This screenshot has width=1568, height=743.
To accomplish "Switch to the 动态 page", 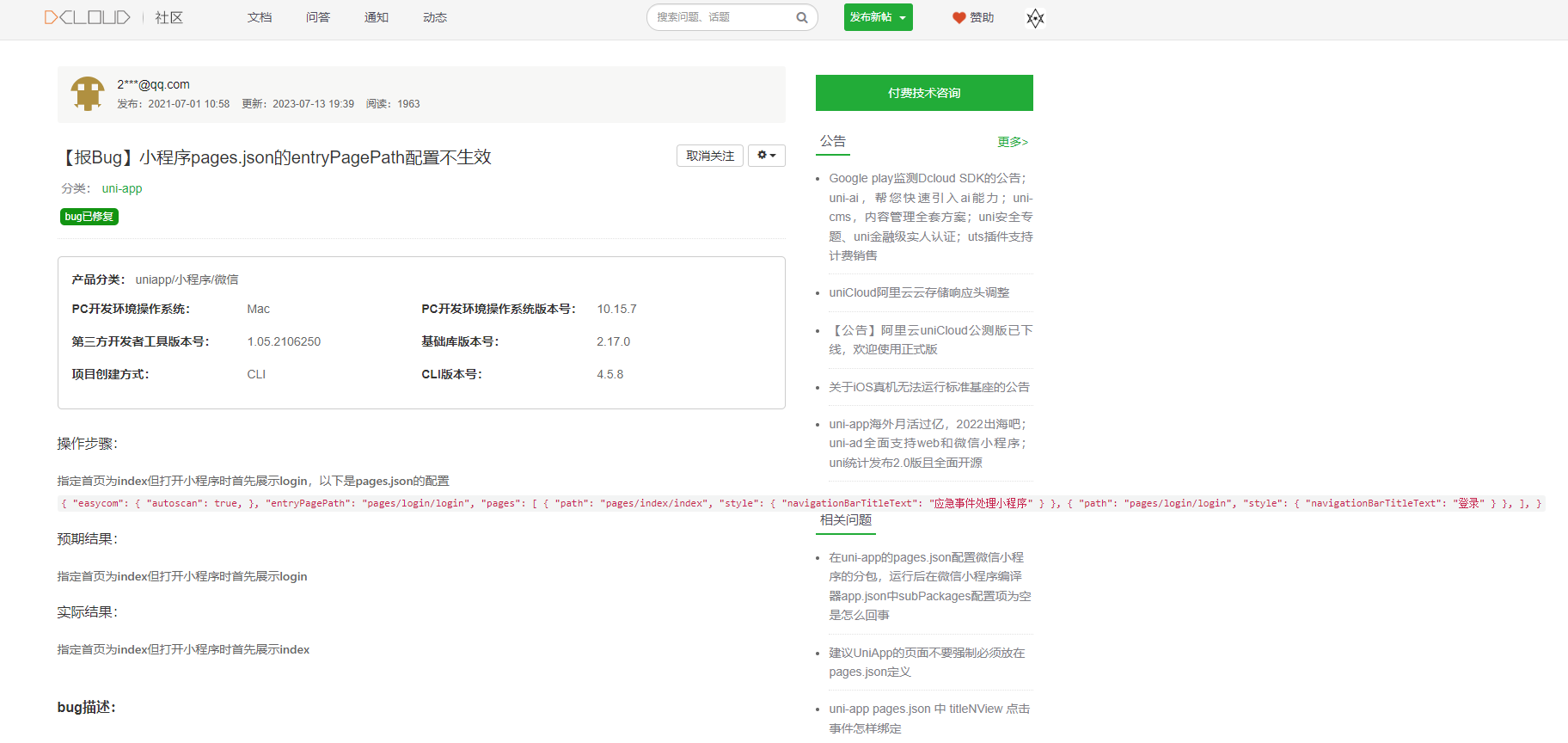I will [434, 17].
